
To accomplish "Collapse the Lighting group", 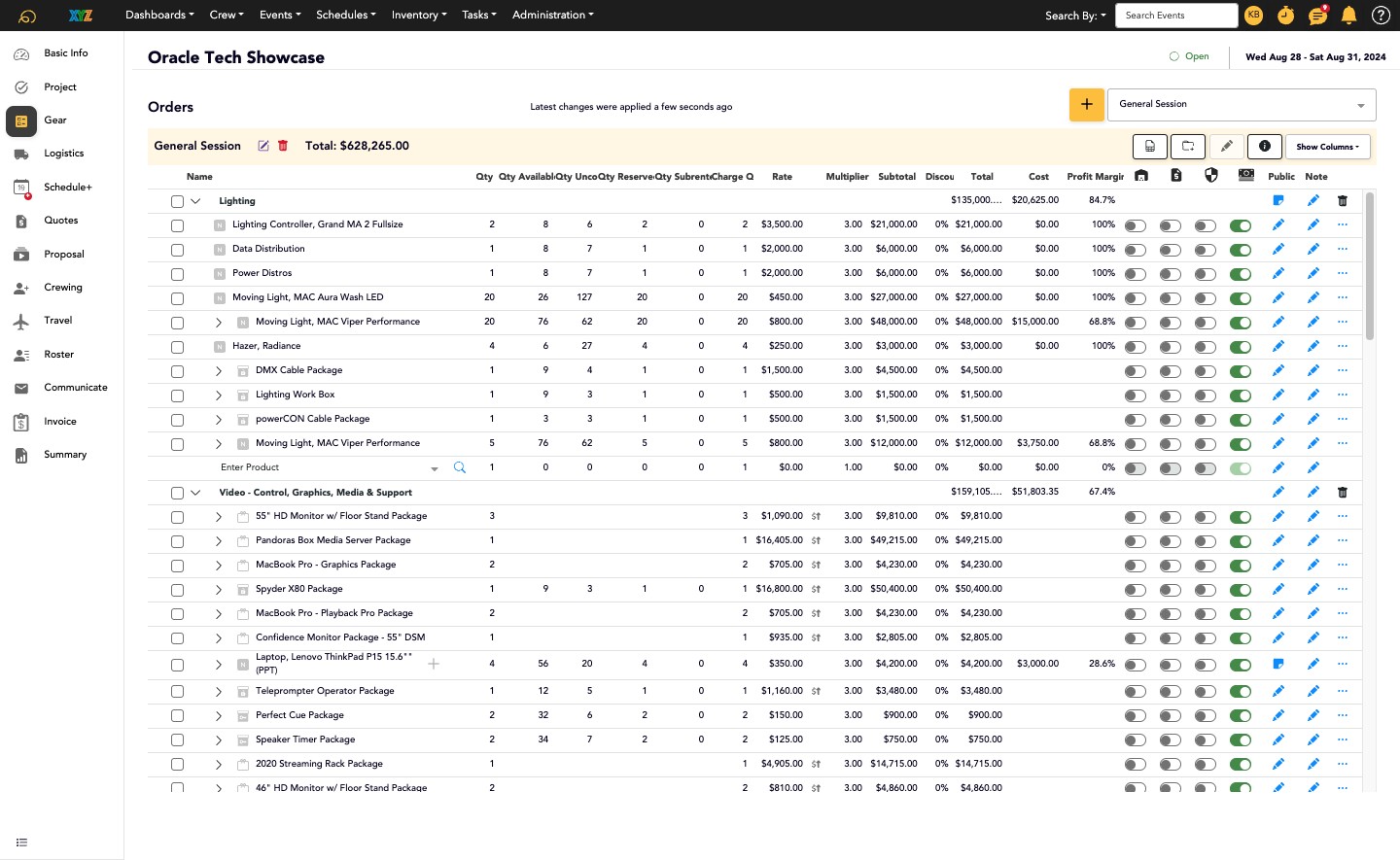I will [195, 201].
